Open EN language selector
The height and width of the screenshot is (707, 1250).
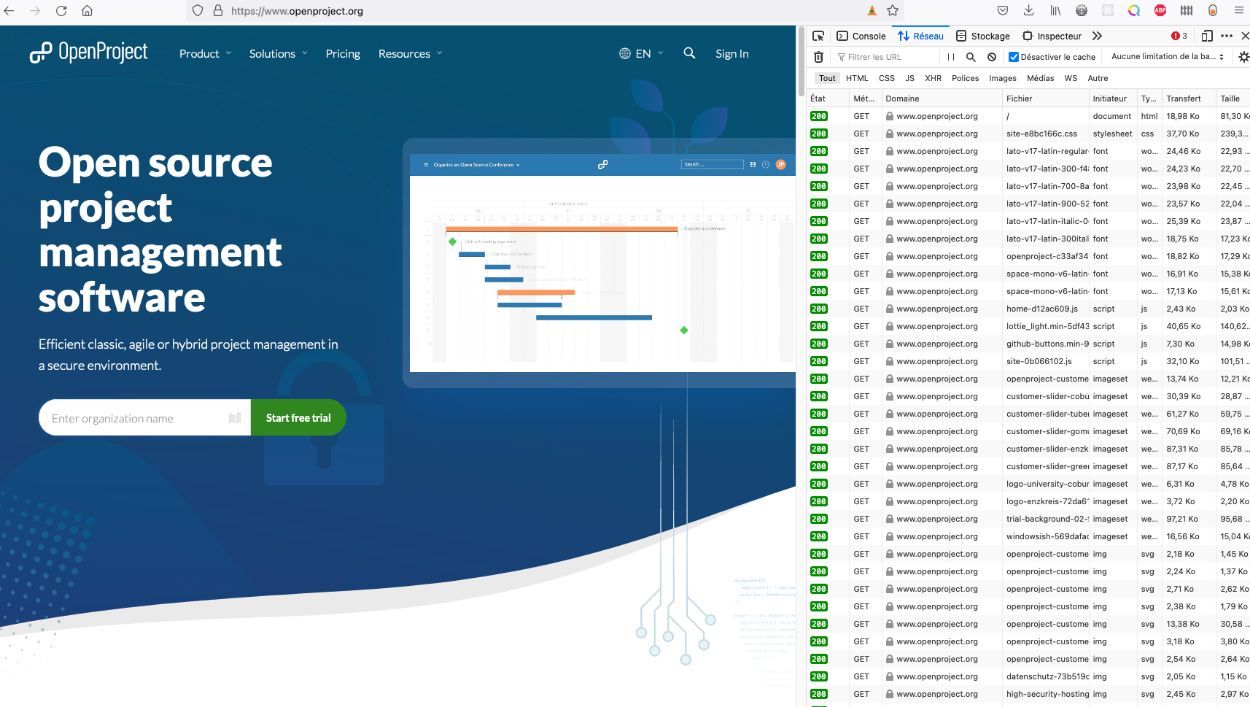pos(641,54)
